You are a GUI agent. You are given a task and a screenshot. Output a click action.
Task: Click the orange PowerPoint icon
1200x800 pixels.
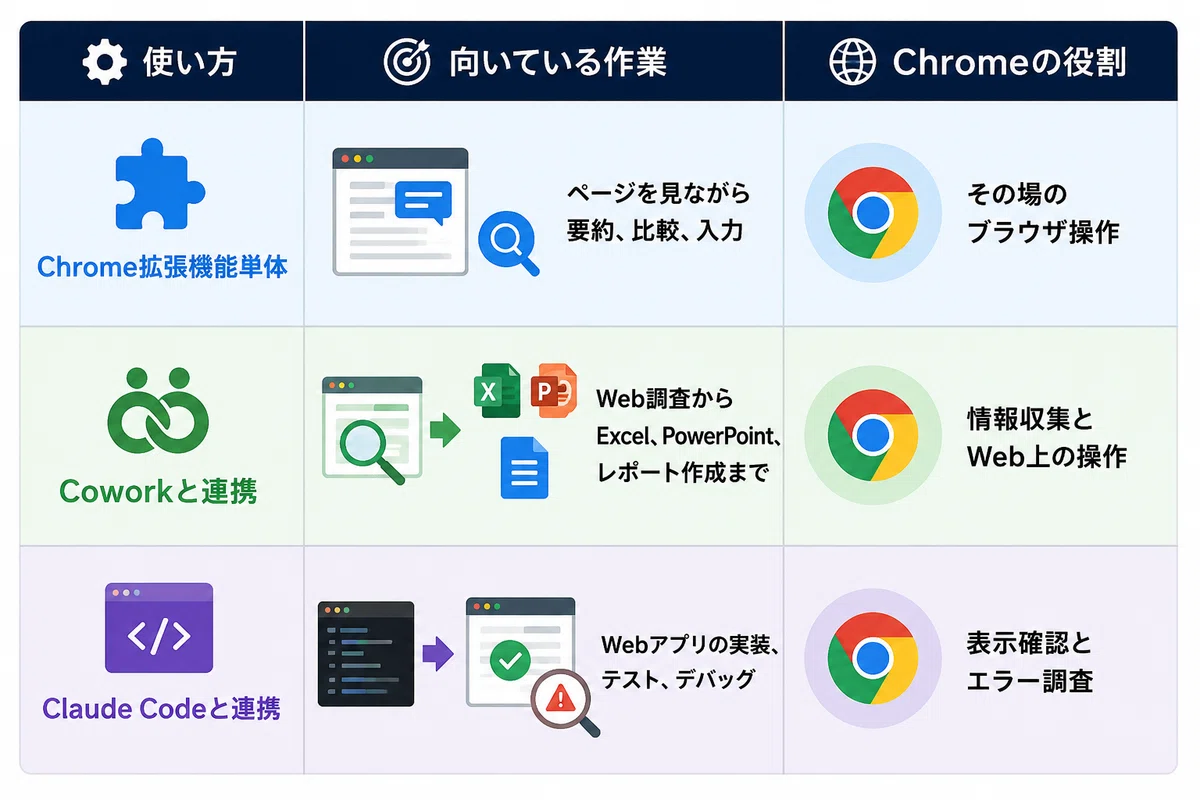[554, 391]
